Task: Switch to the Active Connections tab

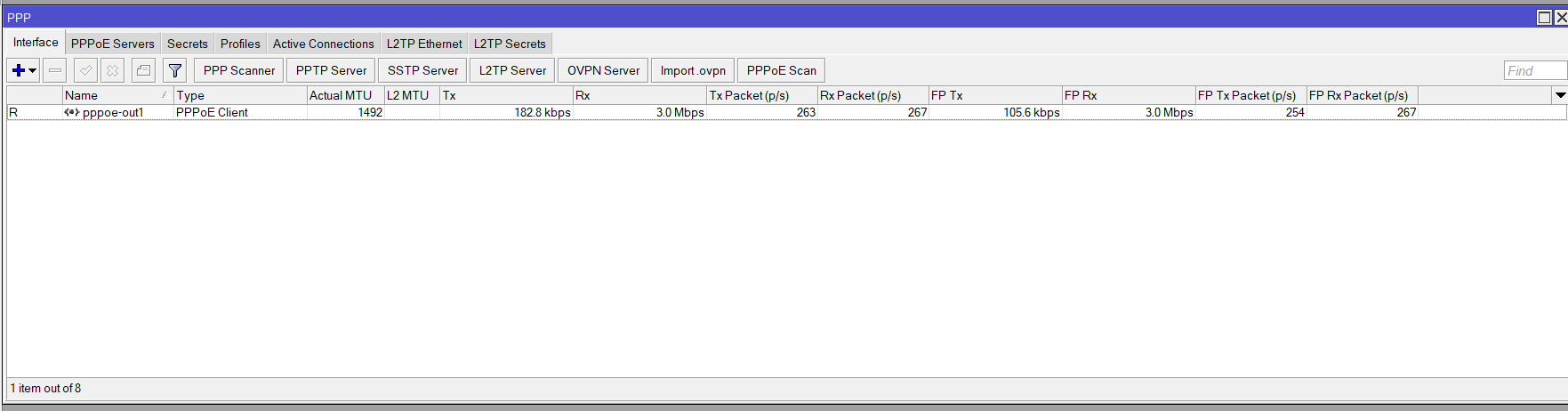Action: click(x=324, y=44)
